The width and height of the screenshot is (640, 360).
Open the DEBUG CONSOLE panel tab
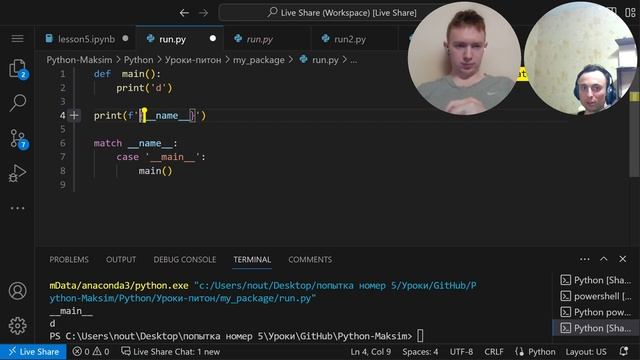184,260
